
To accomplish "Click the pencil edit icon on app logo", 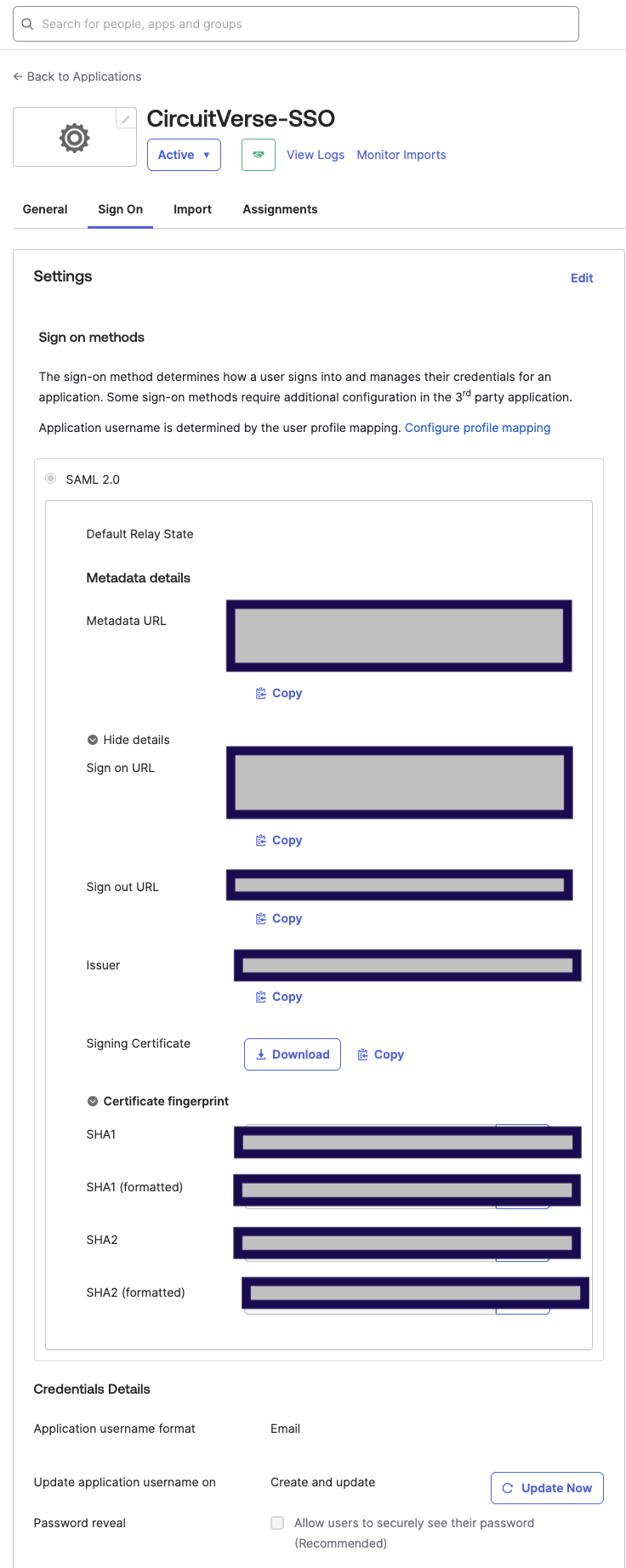I will [125, 120].
